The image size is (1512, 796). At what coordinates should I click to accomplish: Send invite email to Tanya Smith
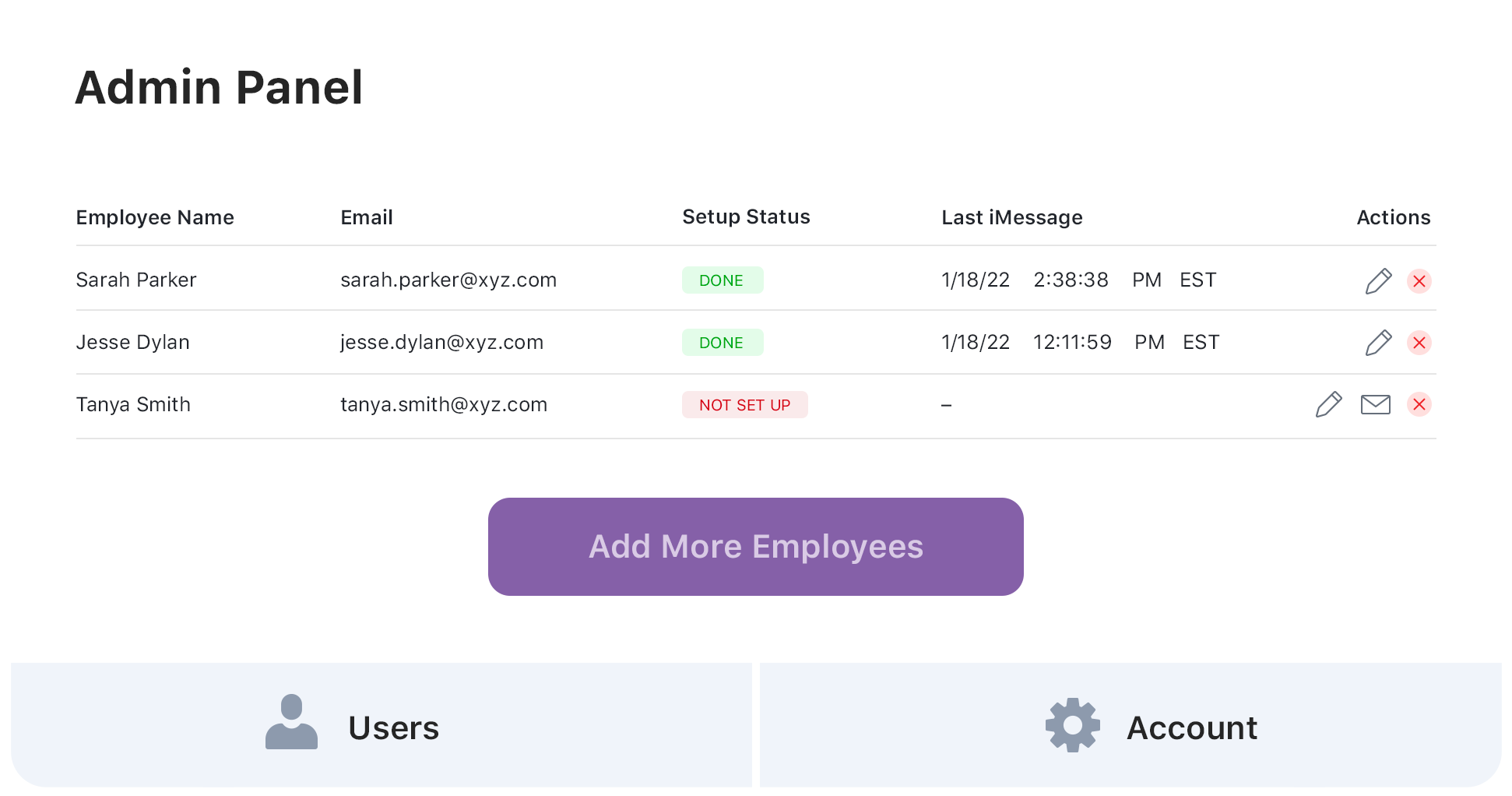1375,405
